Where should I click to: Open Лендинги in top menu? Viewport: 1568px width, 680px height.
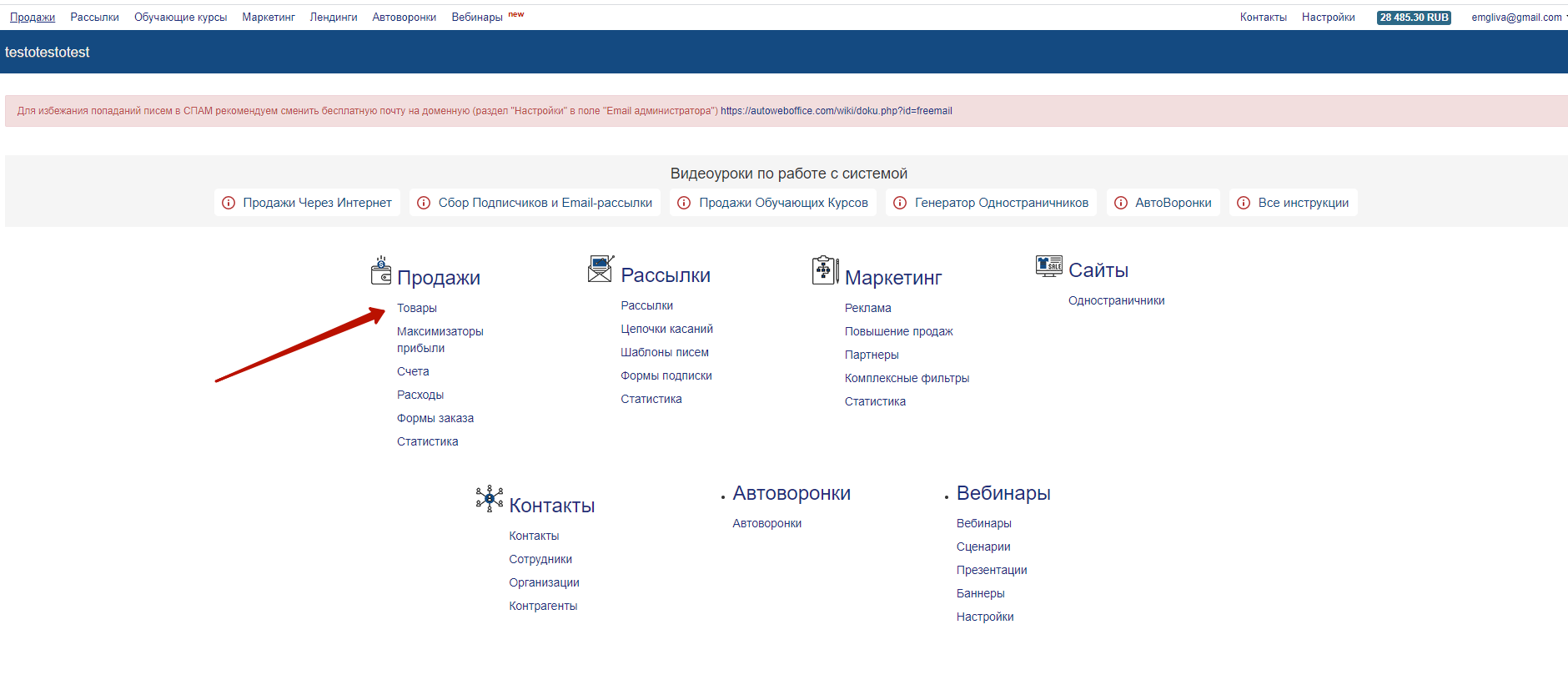(x=334, y=18)
